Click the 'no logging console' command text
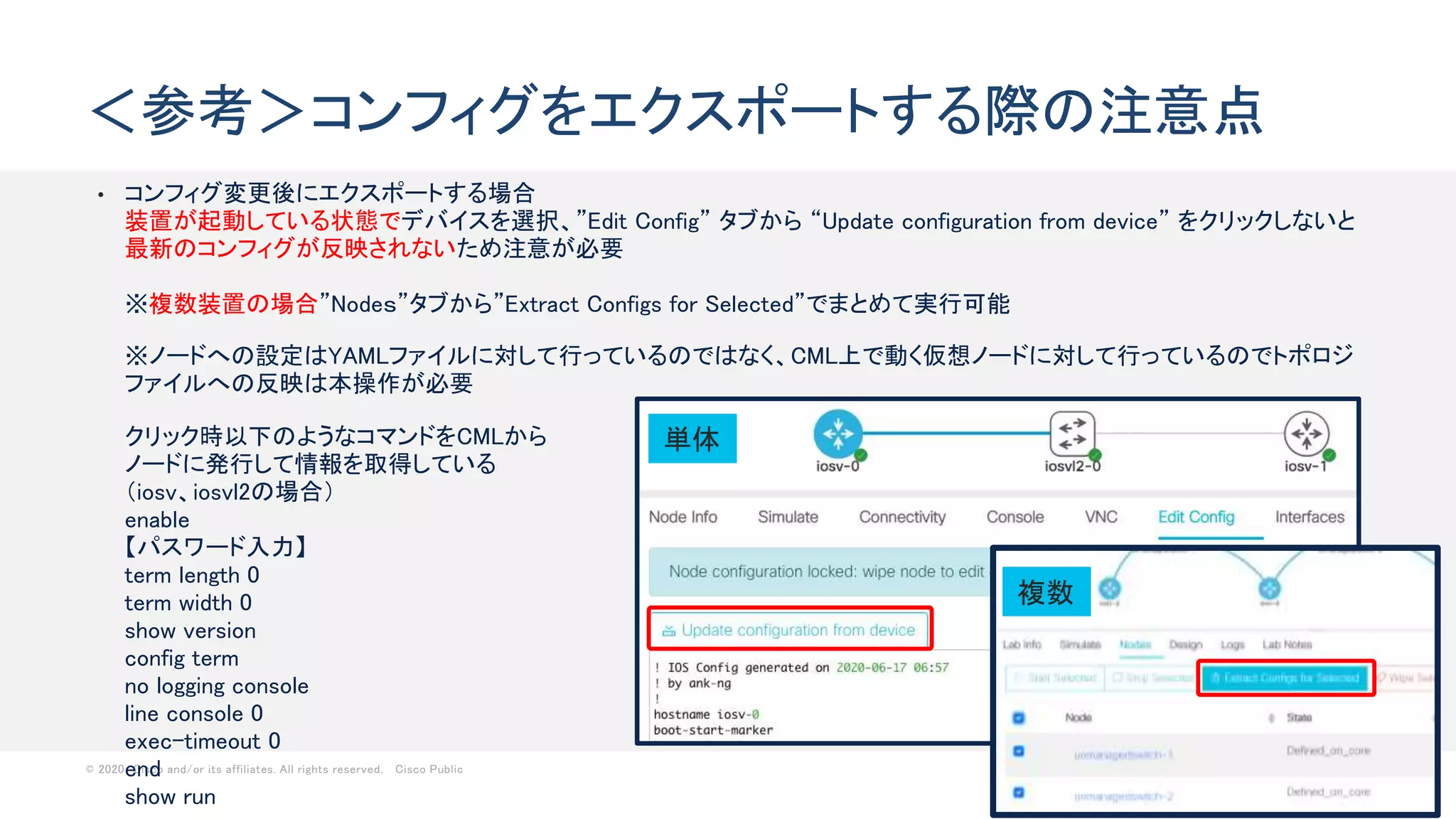This screenshot has height=819, width=1456. point(217,686)
